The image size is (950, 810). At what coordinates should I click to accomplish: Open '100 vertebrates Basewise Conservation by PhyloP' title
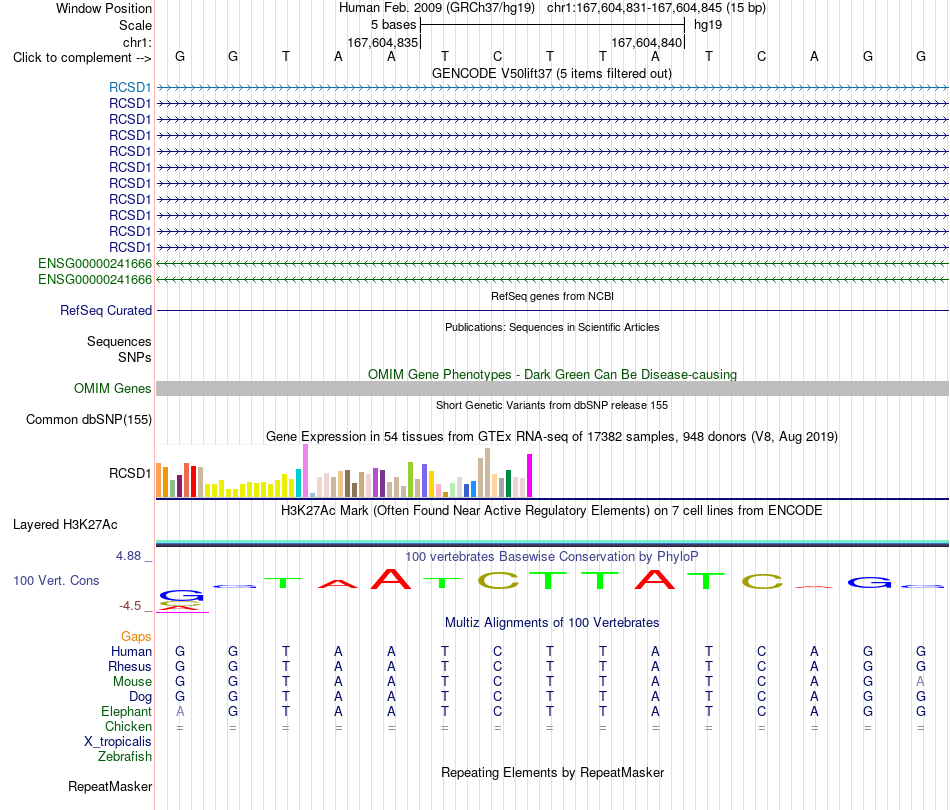[551, 556]
